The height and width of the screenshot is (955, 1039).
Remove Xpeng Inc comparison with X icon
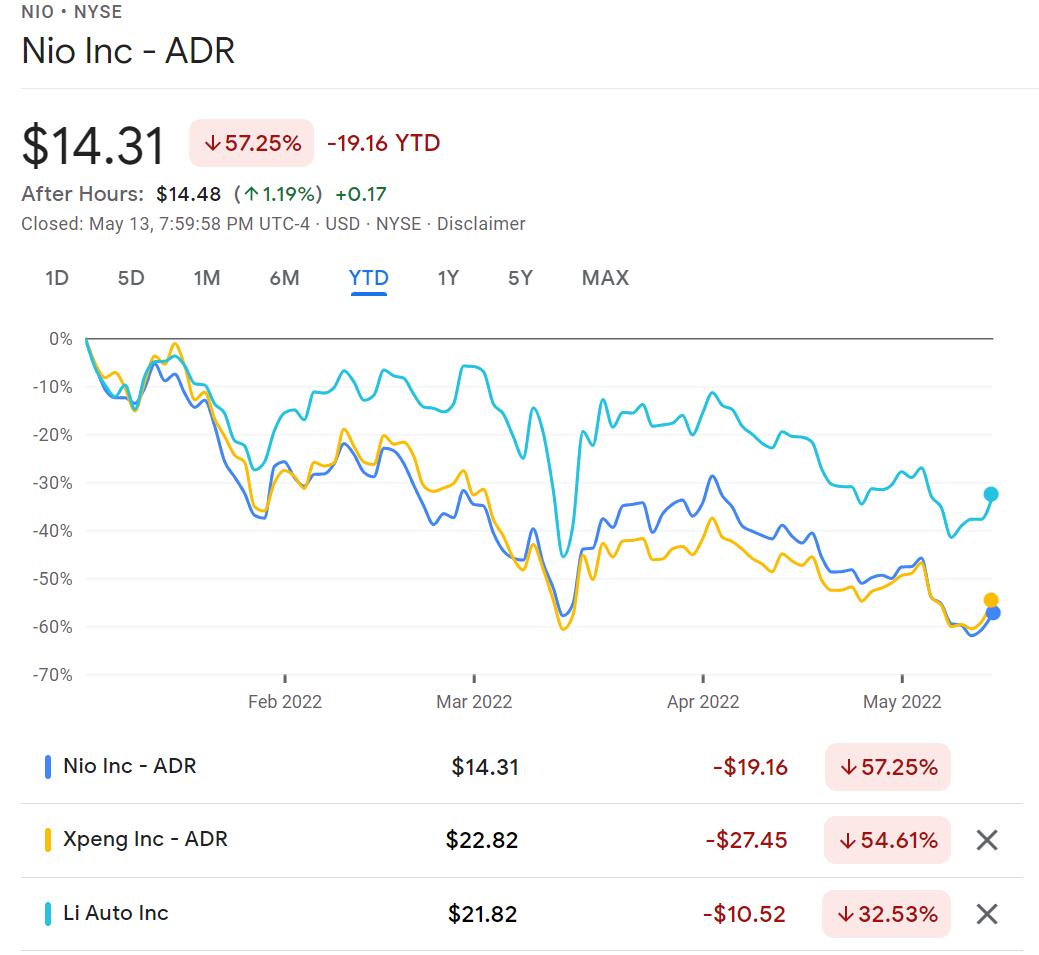986,840
